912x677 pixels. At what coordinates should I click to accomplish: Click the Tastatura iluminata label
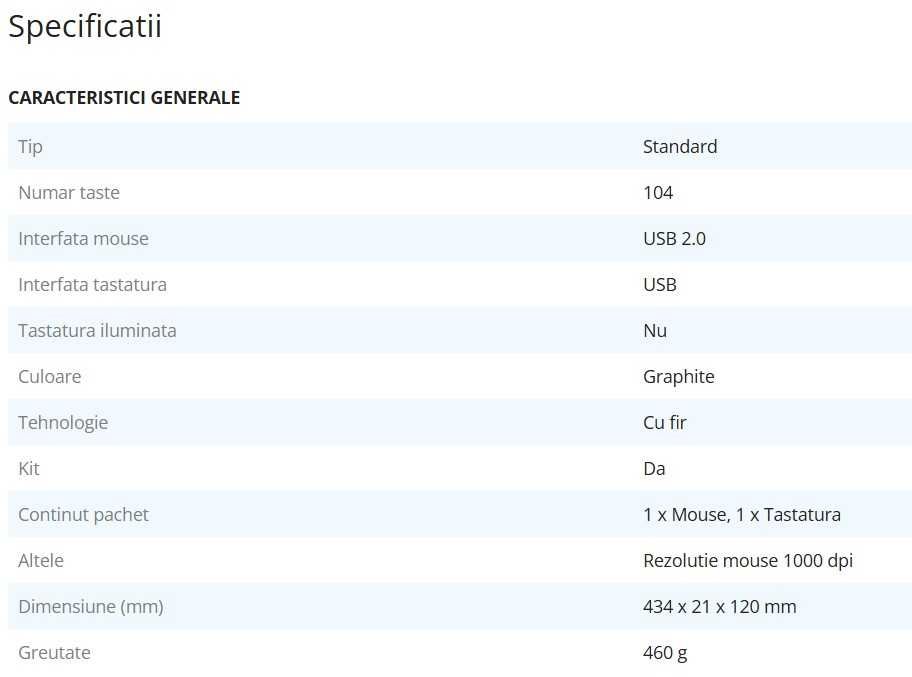pyautogui.click(x=97, y=331)
